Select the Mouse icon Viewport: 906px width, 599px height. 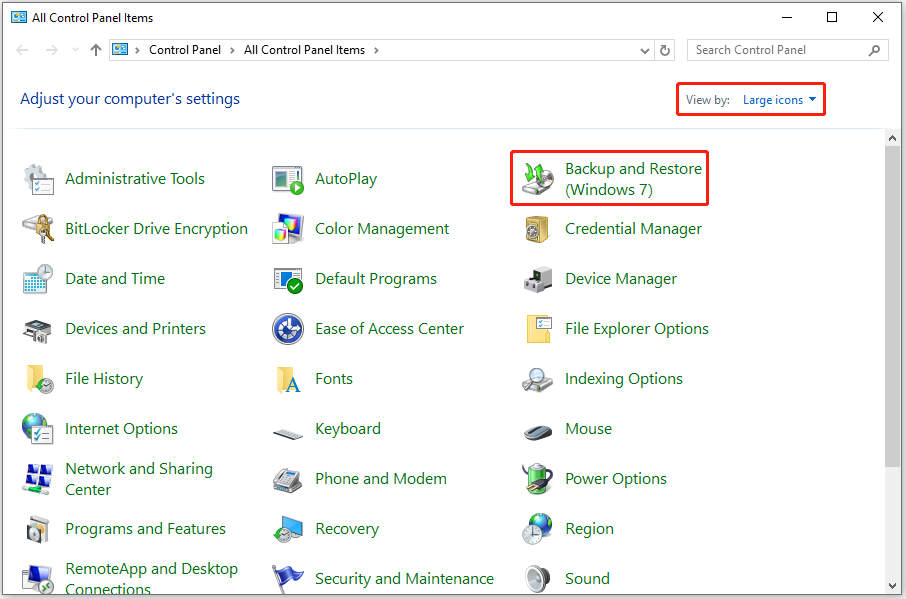[537, 428]
